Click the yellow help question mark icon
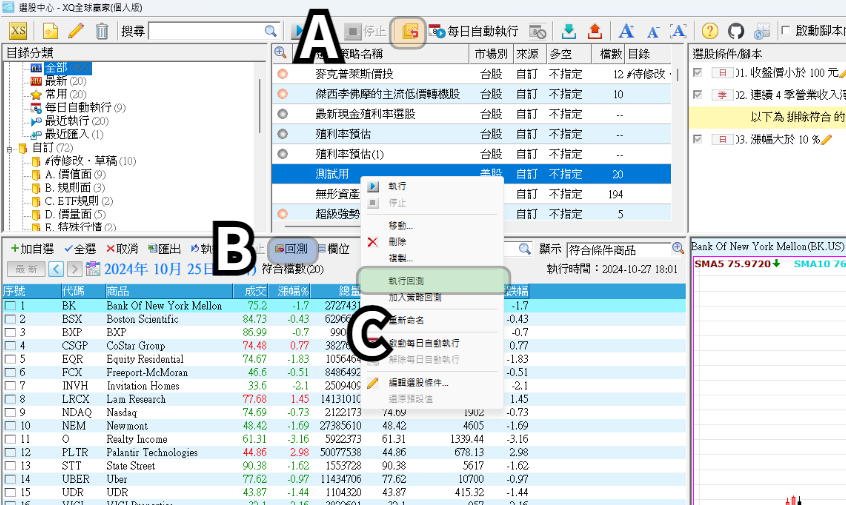The height and width of the screenshot is (505, 846). (709, 32)
